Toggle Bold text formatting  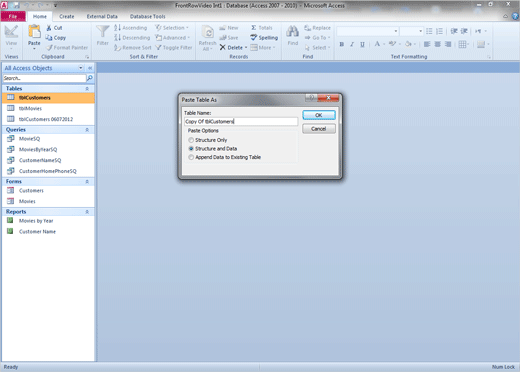[x=342, y=44]
